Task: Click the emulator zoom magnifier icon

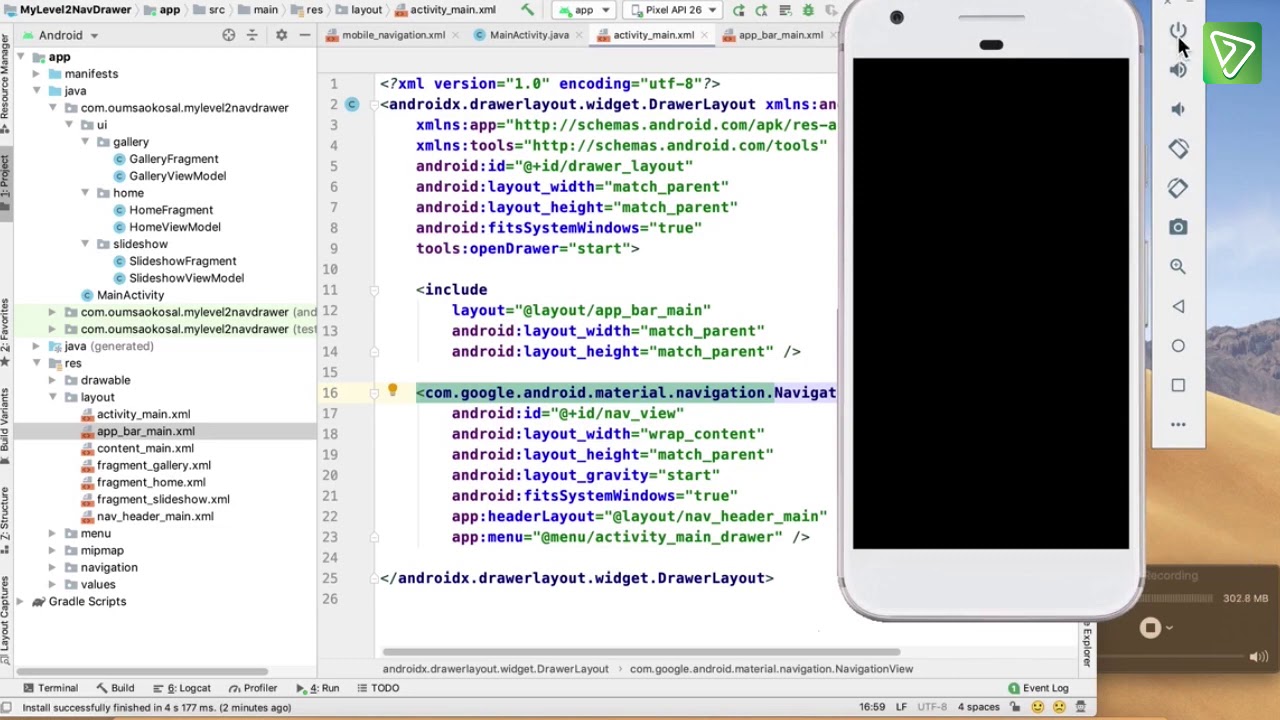Action: point(1178,266)
